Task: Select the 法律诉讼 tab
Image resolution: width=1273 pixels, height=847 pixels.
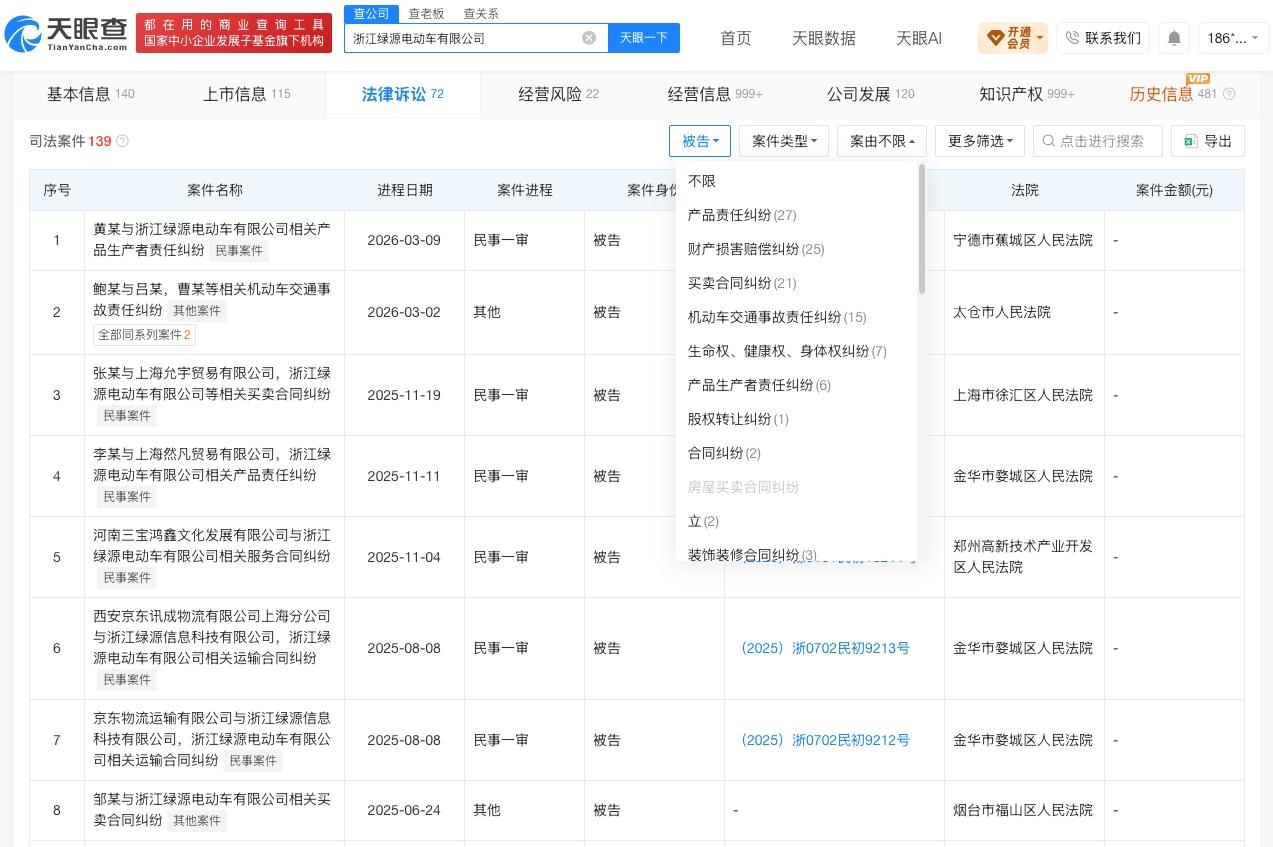Action: pyautogui.click(x=403, y=94)
